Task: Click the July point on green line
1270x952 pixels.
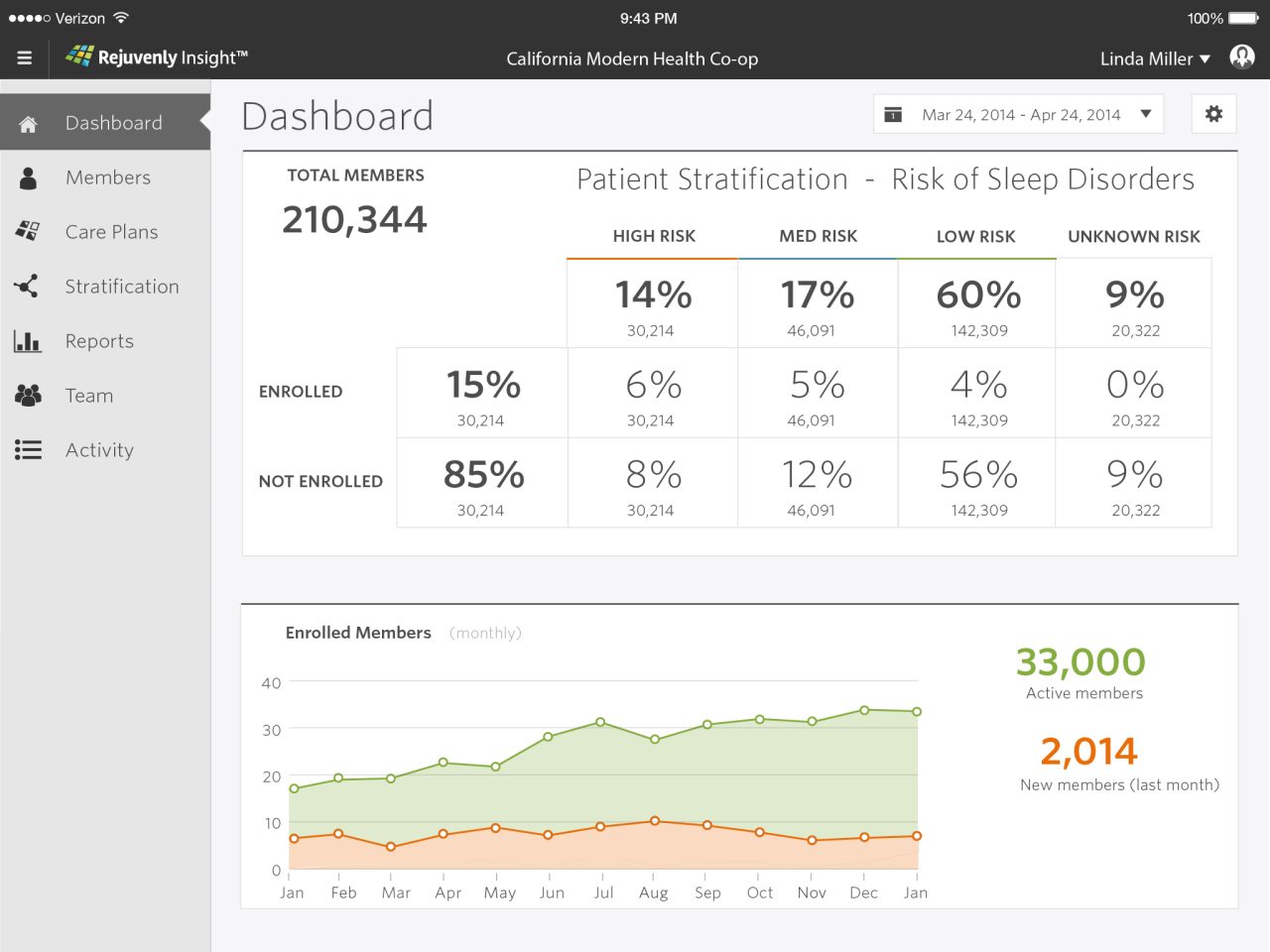Action: (x=600, y=723)
